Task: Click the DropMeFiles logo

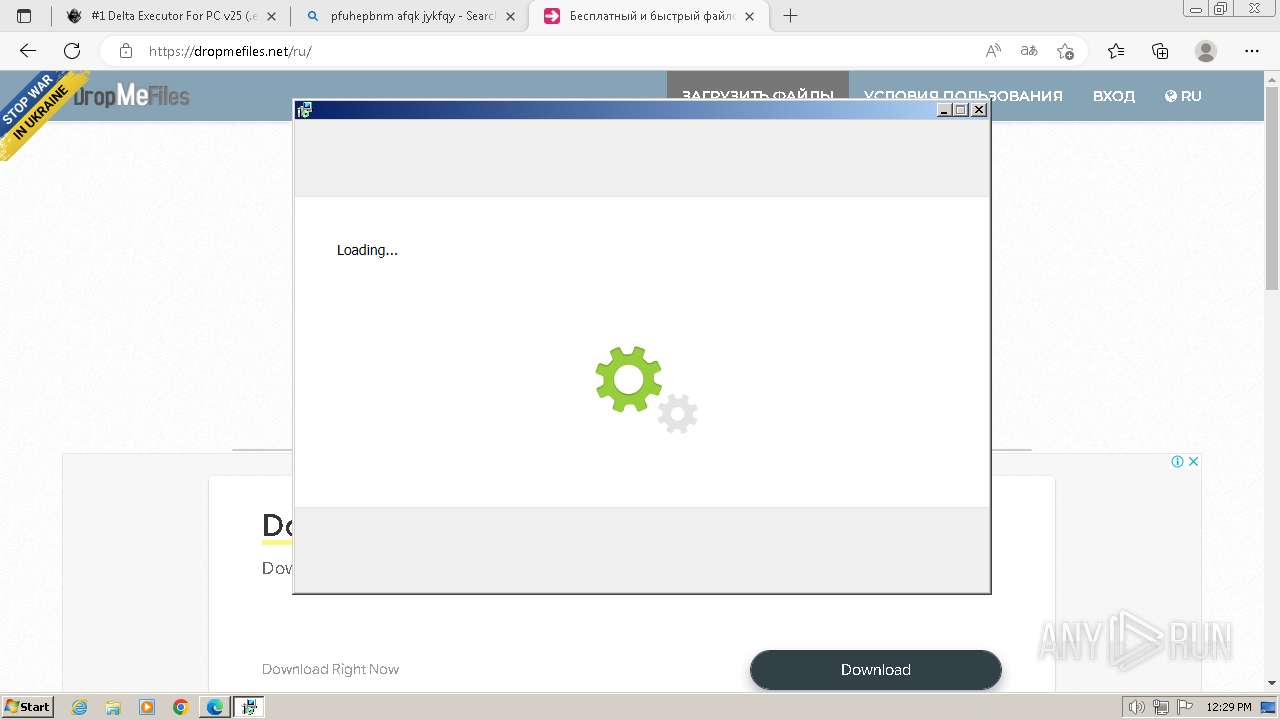Action: [131, 95]
